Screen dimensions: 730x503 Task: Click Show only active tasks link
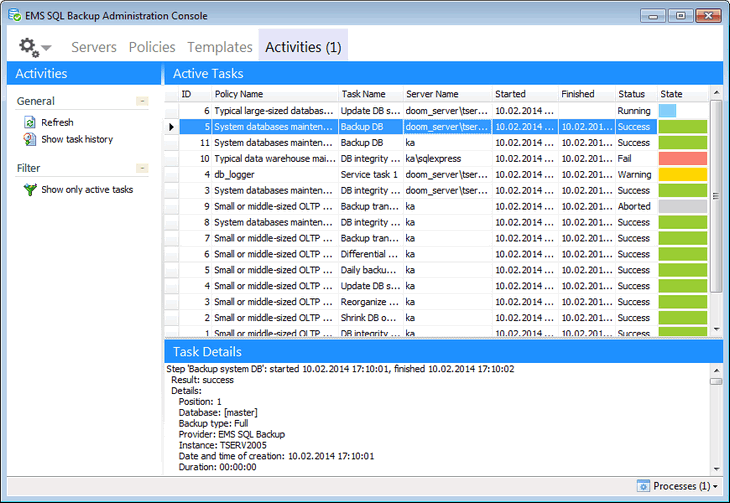(x=87, y=189)
